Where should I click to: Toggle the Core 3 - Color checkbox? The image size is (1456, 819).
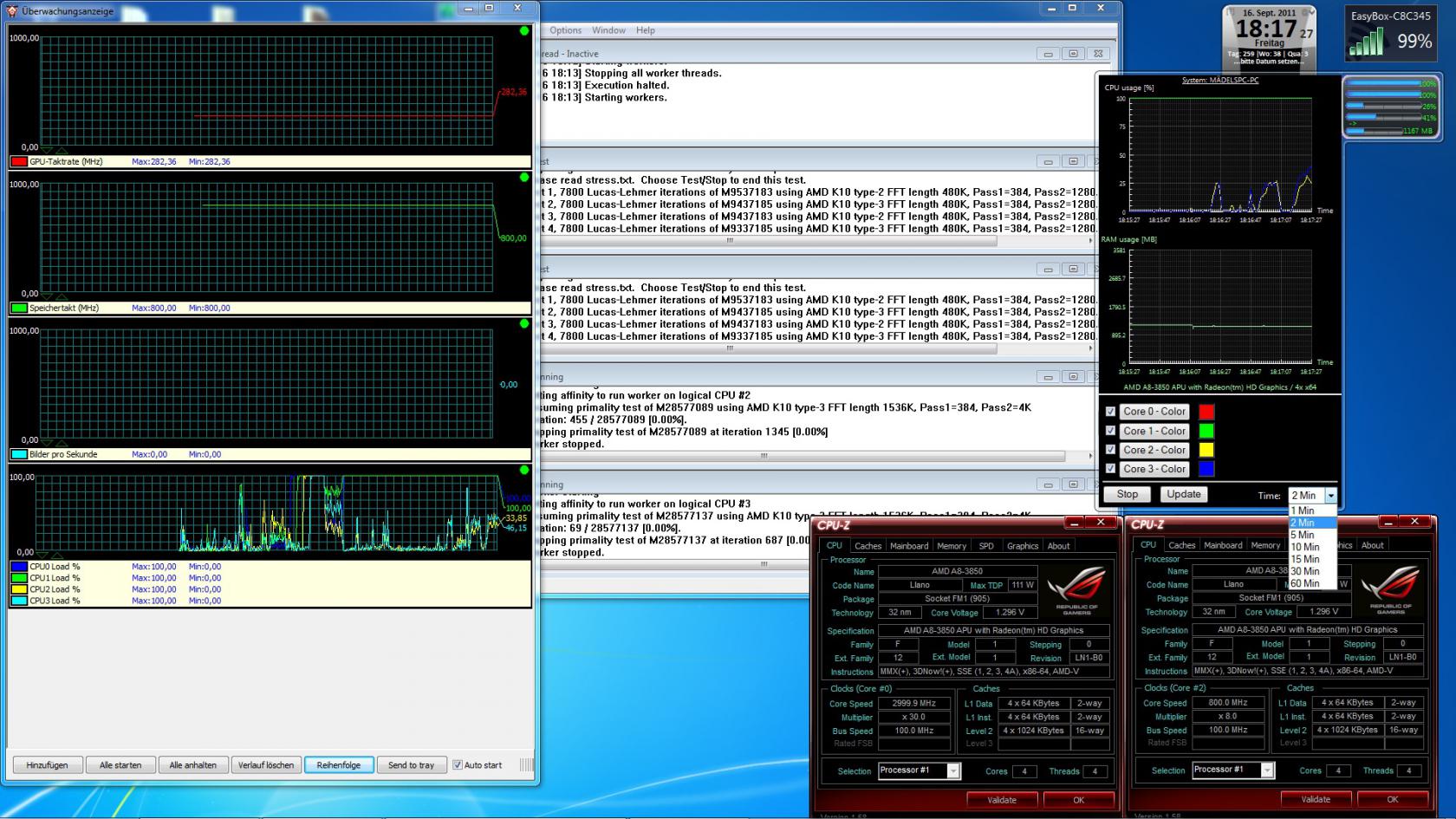[x=1110, y=469]
